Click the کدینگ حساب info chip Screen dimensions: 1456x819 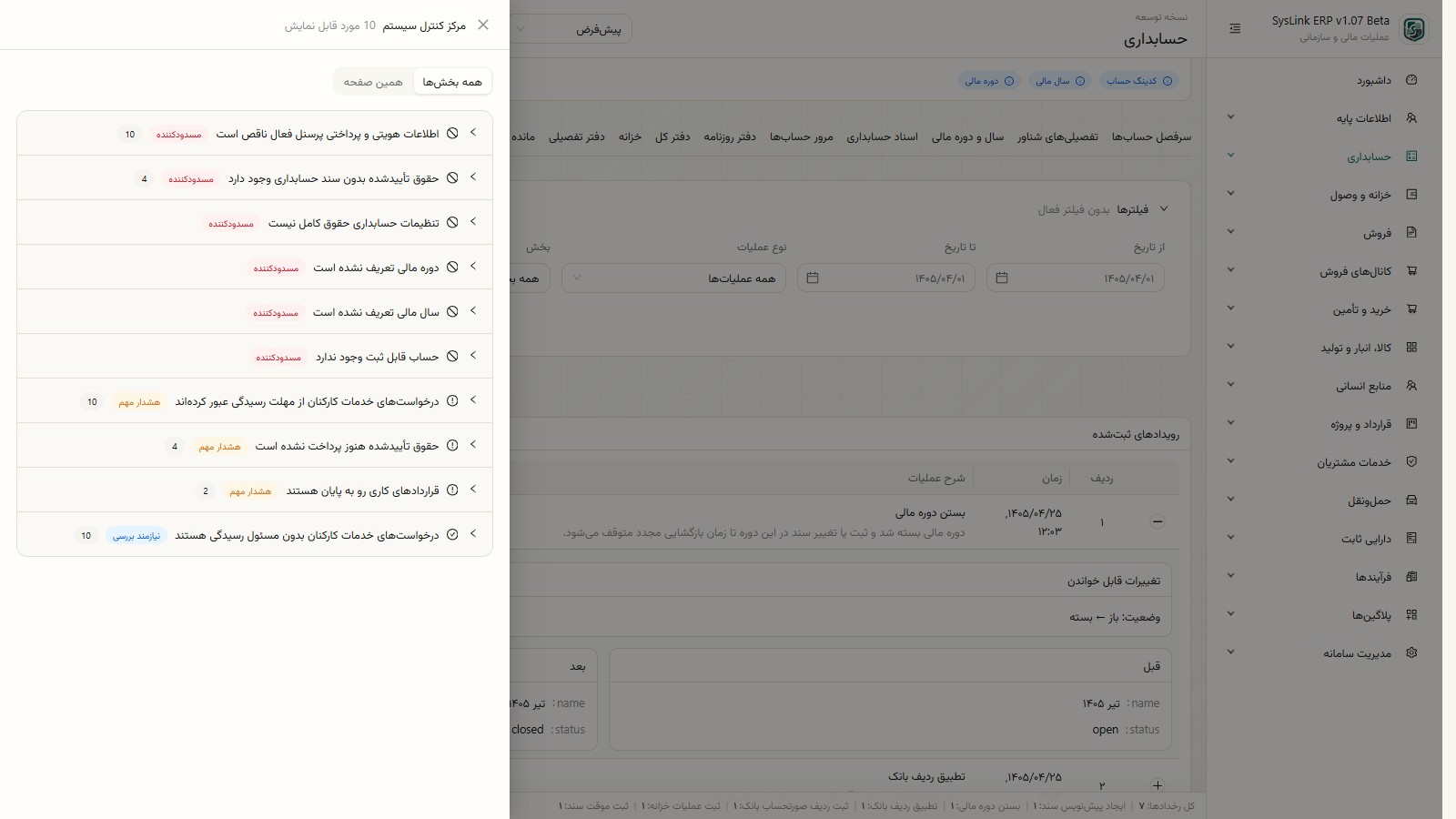coord(1138,81)
